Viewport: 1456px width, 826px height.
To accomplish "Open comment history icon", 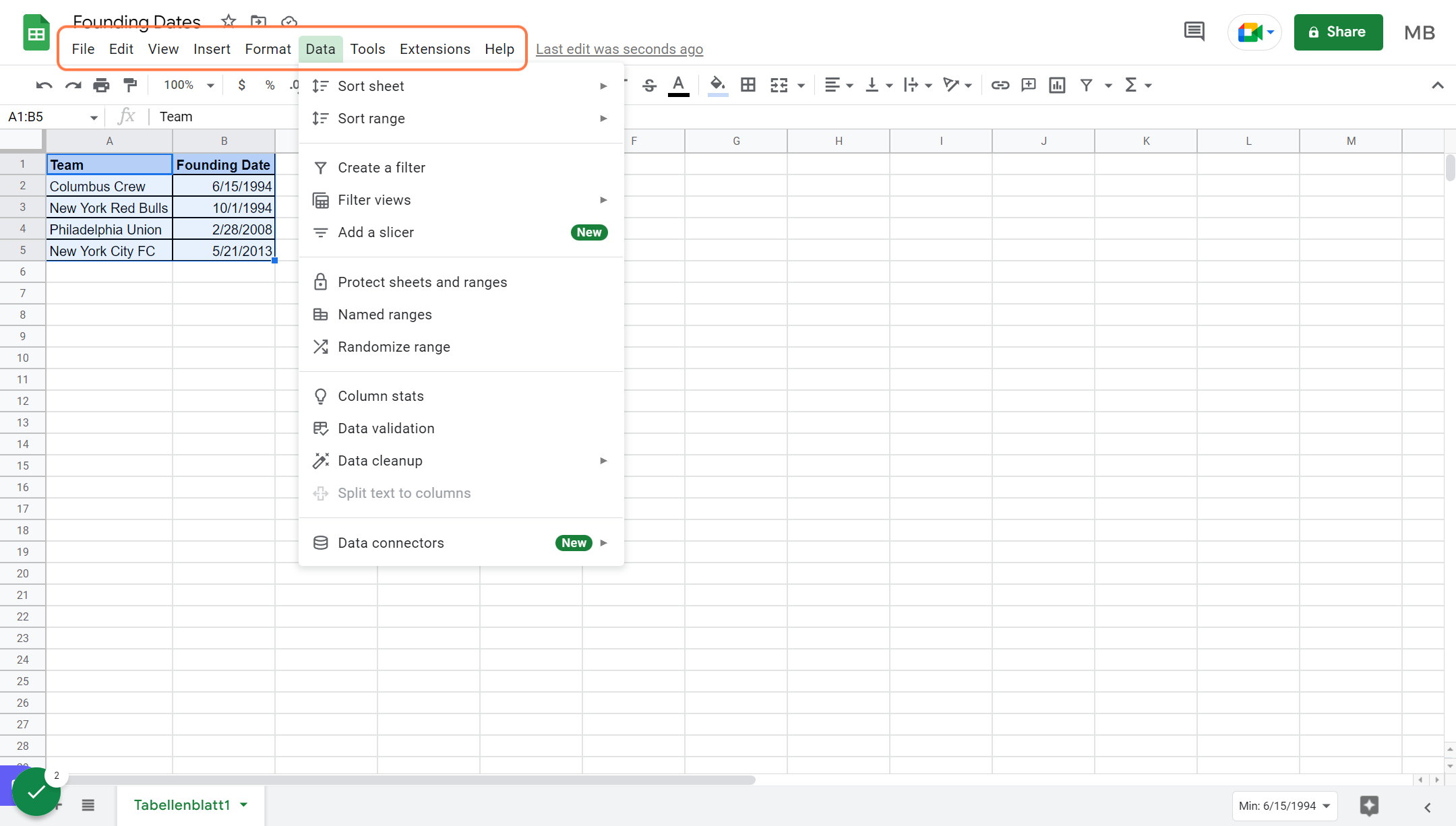I will pos(1194,32).
